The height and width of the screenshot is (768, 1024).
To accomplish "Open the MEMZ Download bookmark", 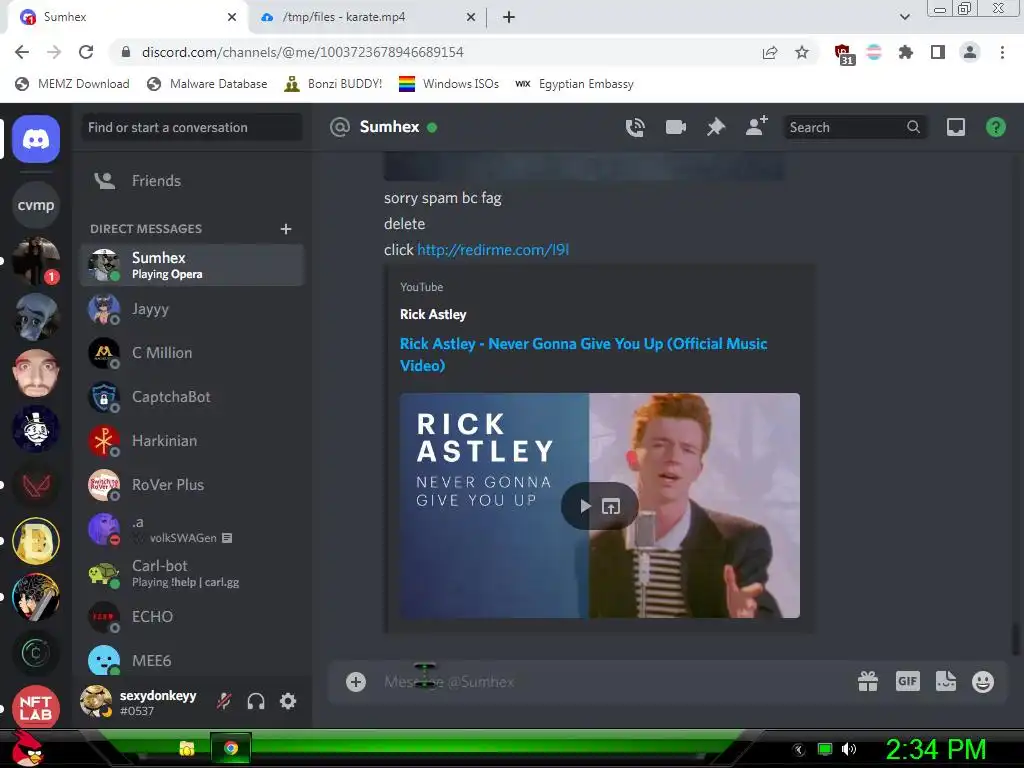I will click(72, 84).
